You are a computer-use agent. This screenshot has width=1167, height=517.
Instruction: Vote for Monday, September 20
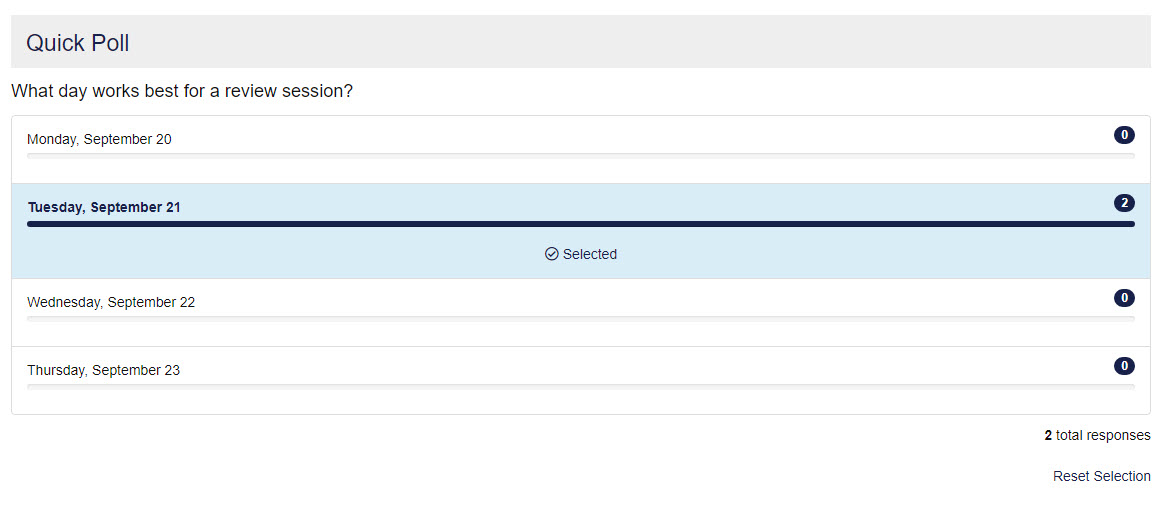click(x=99, y=140)
